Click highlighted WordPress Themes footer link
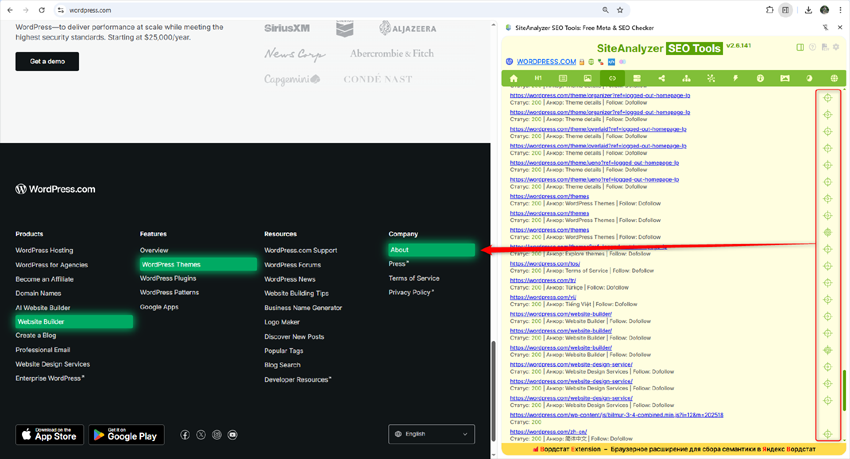850x459 pixels. [198, 264]
